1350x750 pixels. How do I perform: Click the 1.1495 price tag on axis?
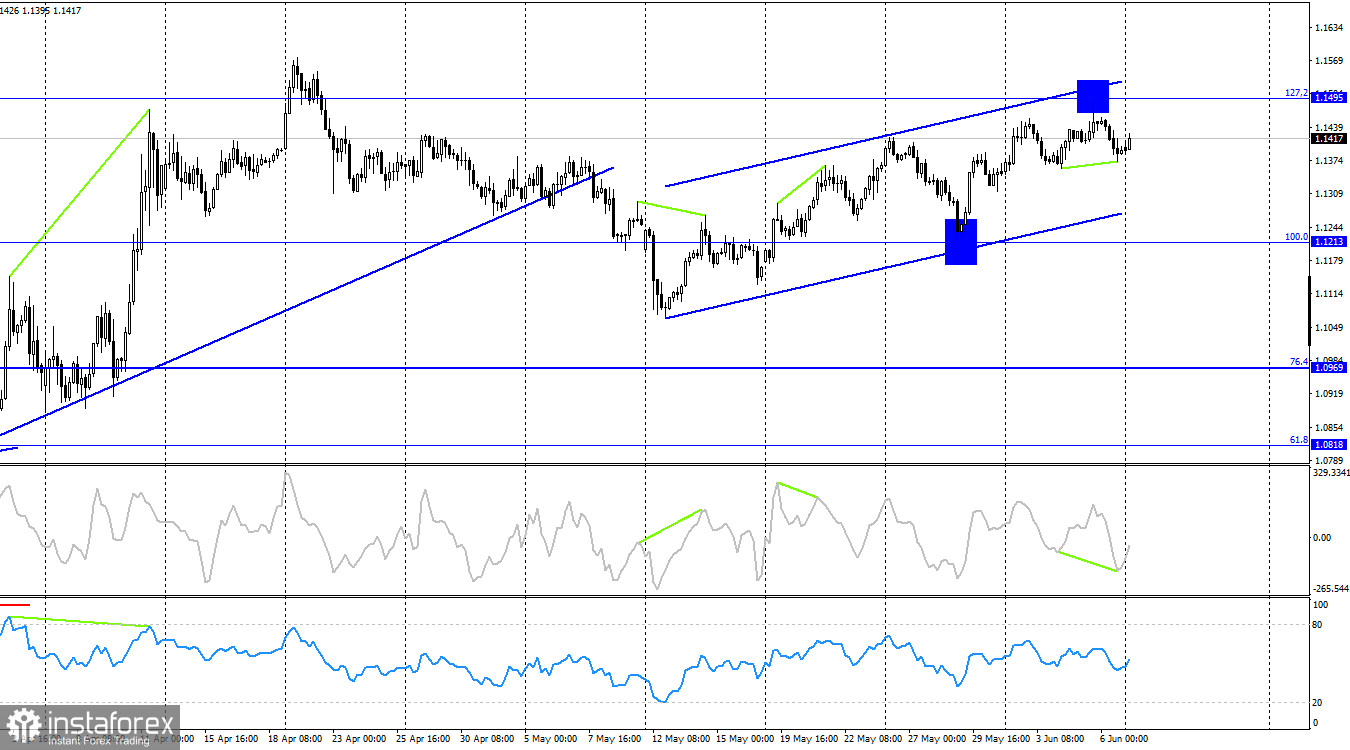coord(1329,98)
